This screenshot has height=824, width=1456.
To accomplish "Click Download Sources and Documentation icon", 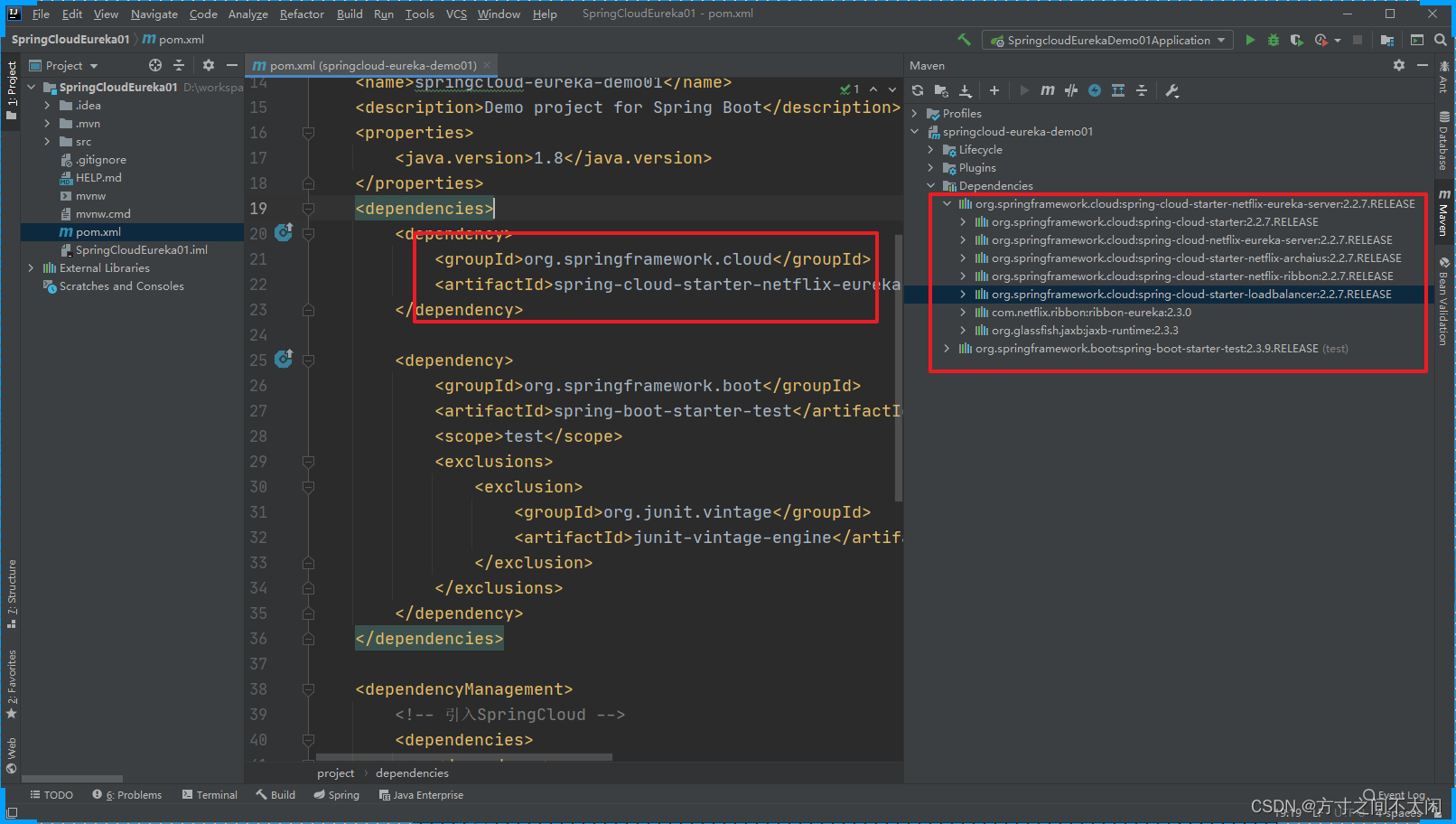I will pos(965,90).
